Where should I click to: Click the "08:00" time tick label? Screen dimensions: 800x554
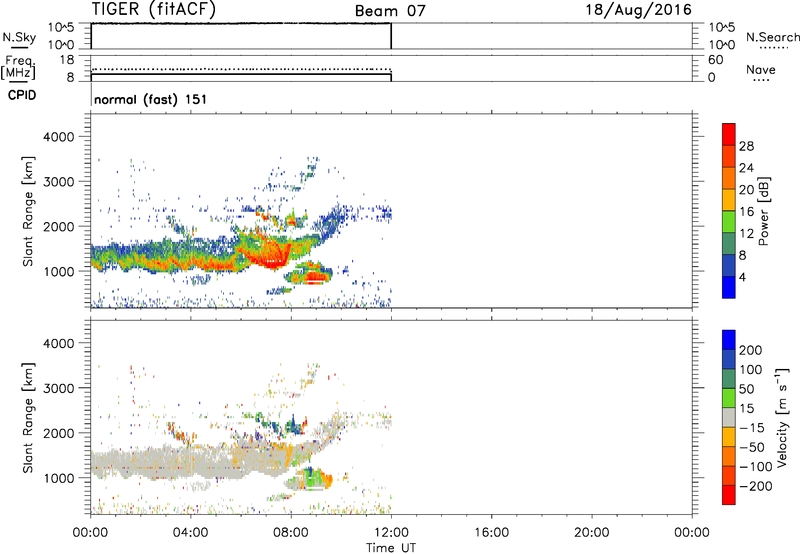pos(291,533)
